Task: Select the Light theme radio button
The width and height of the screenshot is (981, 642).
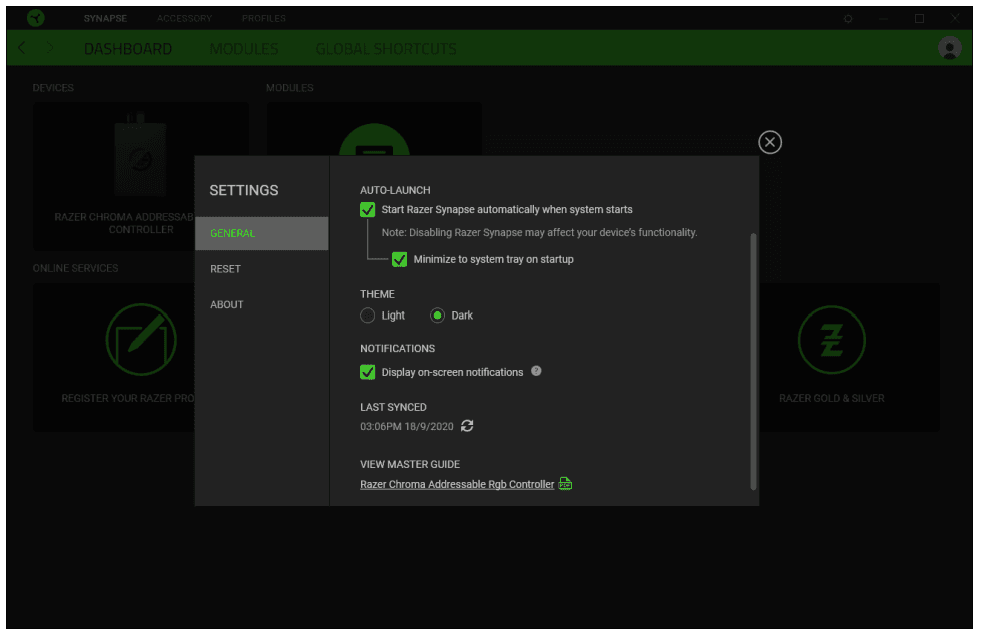Action: pyautogui.click(x=367, y=315)
